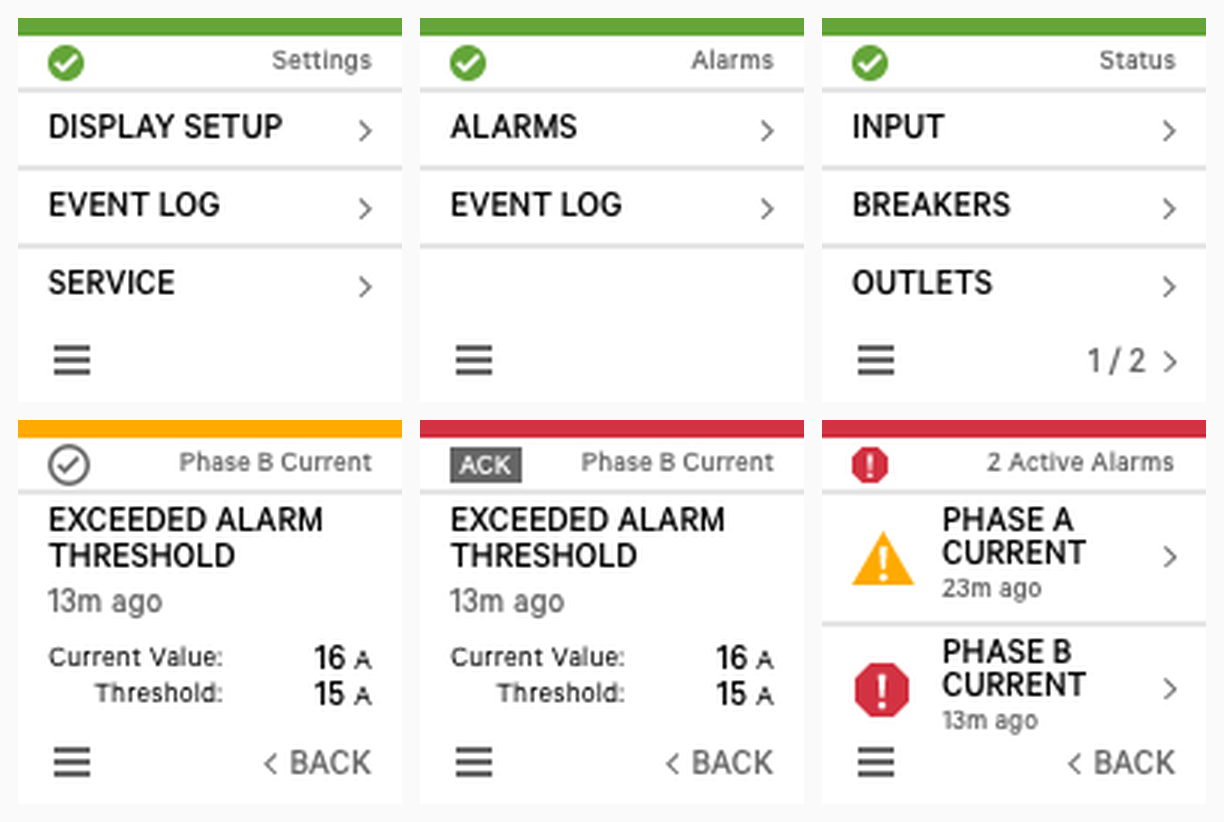Click gray checkmark circle on orange alarm screen
1224x822 pixels.
69,464
